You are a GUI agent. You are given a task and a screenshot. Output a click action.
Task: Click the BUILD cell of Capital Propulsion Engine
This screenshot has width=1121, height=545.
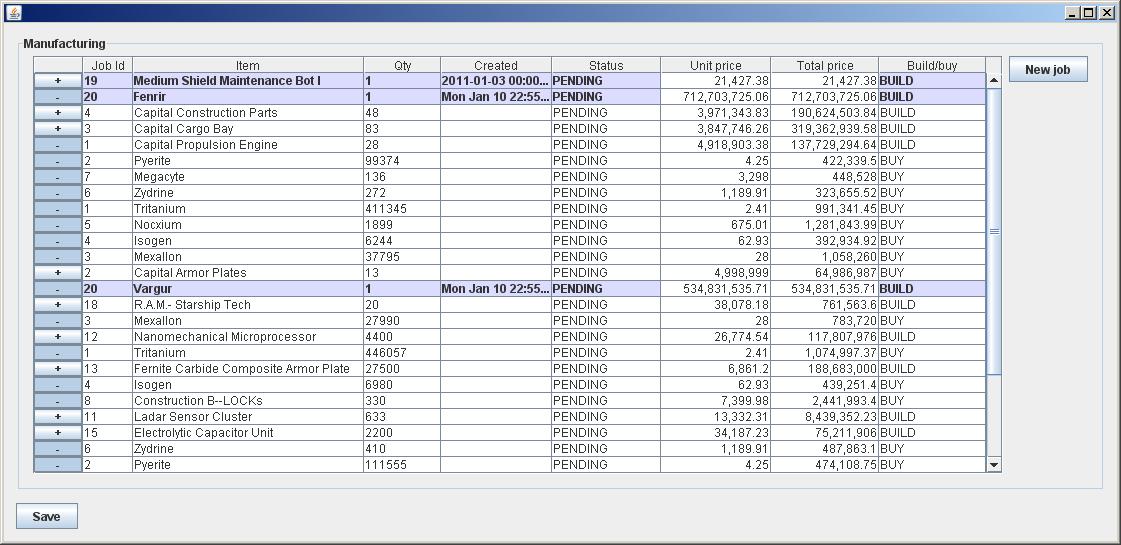[x=932, y=144]
